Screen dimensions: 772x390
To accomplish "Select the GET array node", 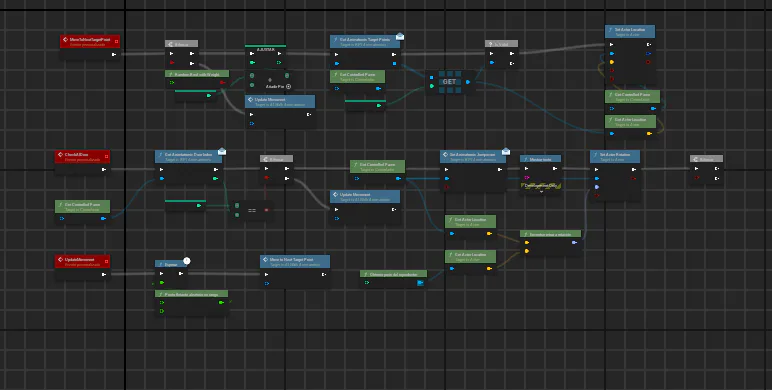I will (449, 82).
